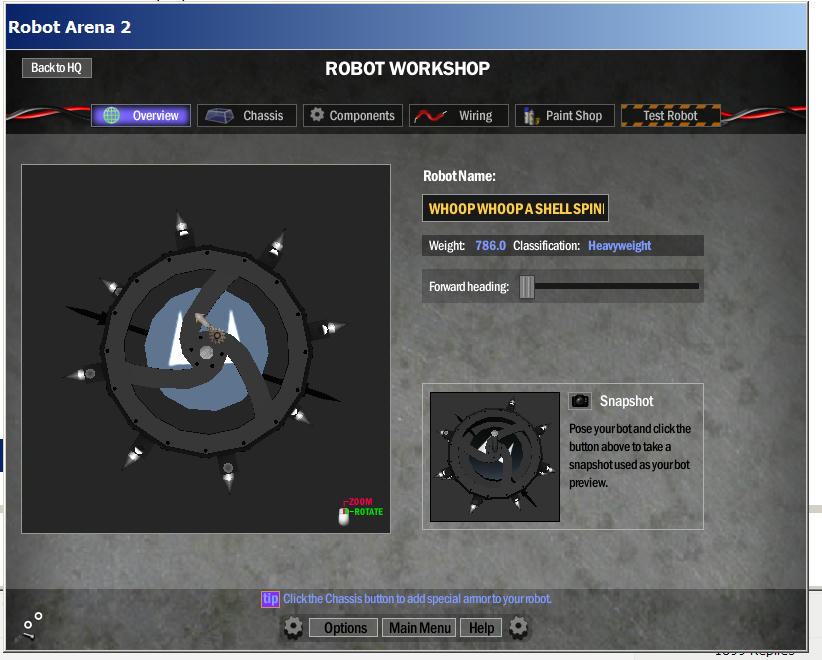Open the Help screen
822x660 pixels.
[x=481, y=627]
